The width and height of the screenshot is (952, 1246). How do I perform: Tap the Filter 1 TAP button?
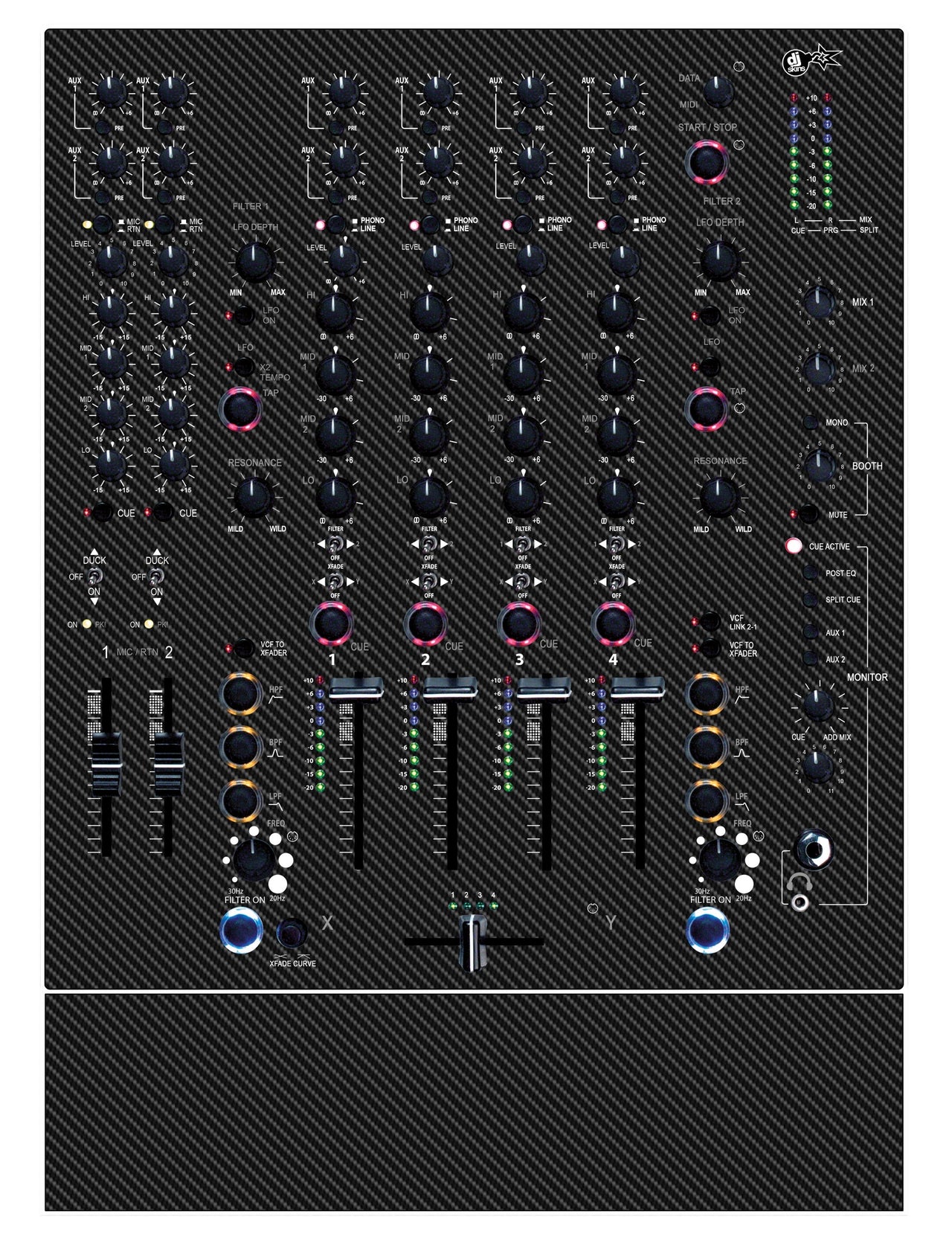240,408
